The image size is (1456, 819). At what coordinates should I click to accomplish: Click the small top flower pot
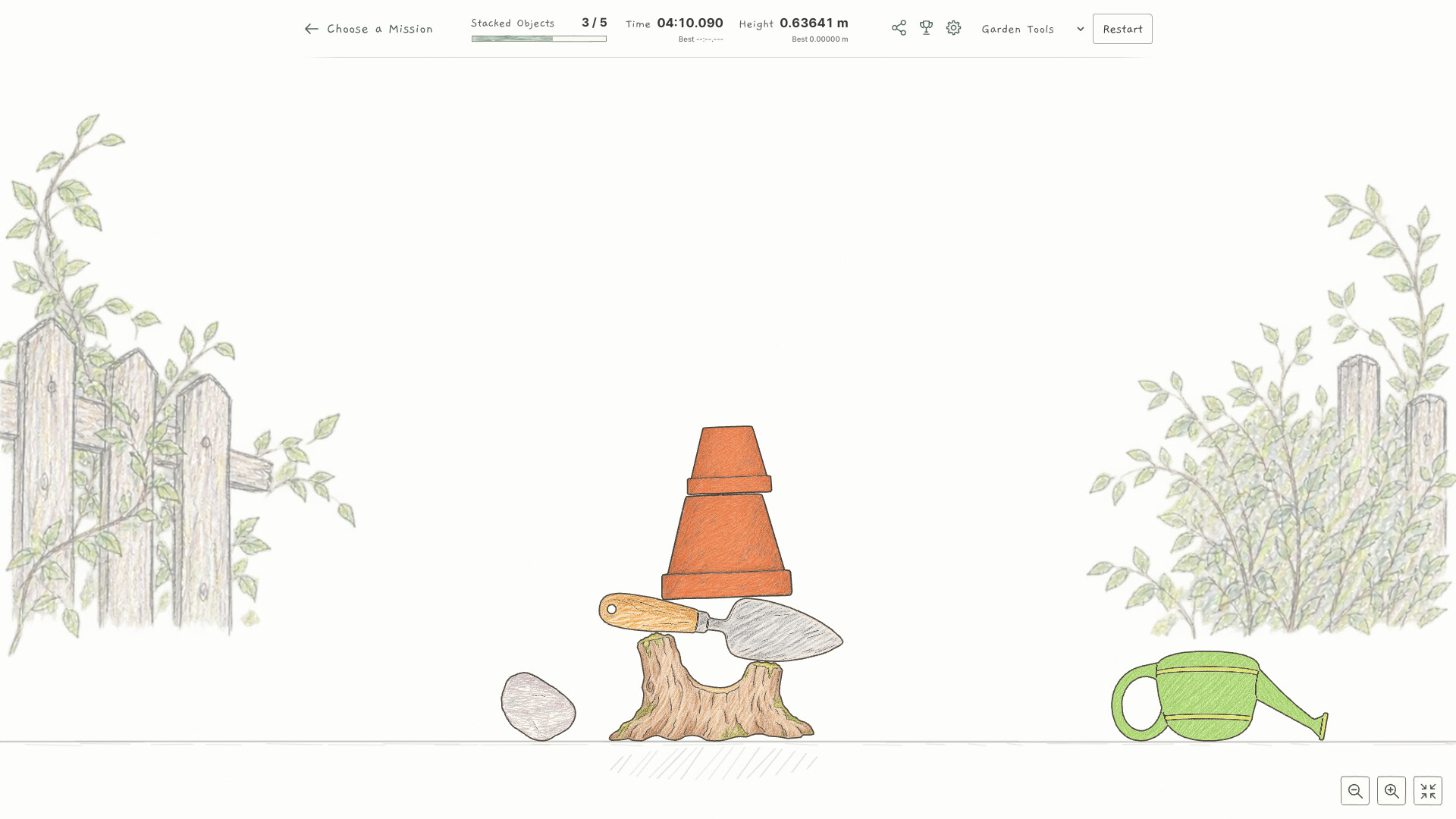click(729, 460)
